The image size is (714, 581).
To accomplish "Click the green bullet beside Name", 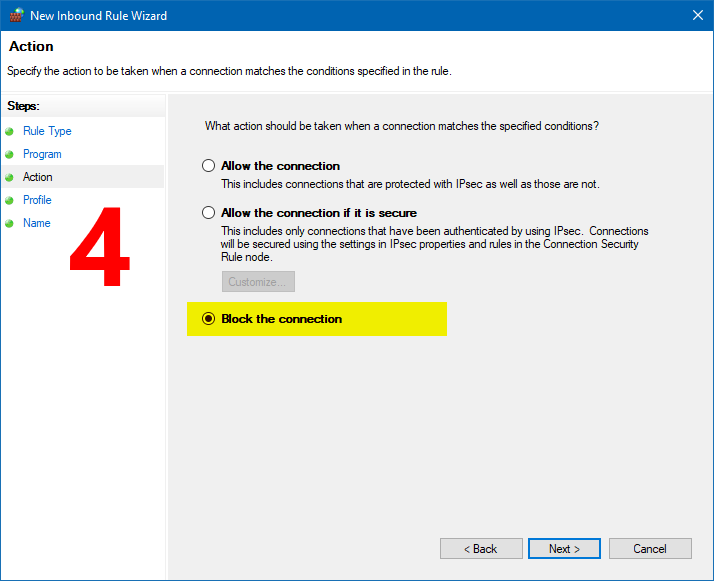I will [x=9, y=223].
